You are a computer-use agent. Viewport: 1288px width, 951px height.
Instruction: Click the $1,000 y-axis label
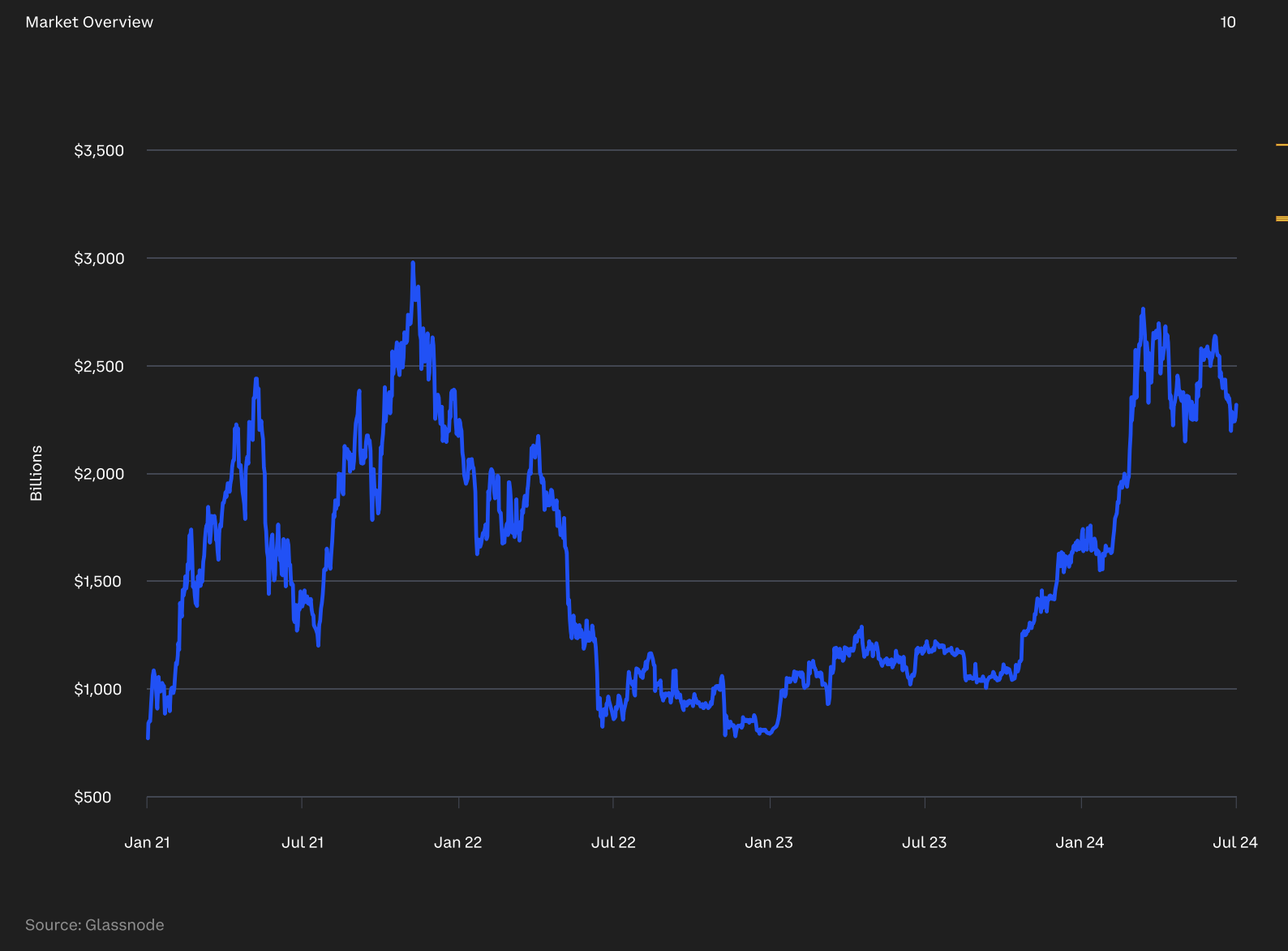99,689
